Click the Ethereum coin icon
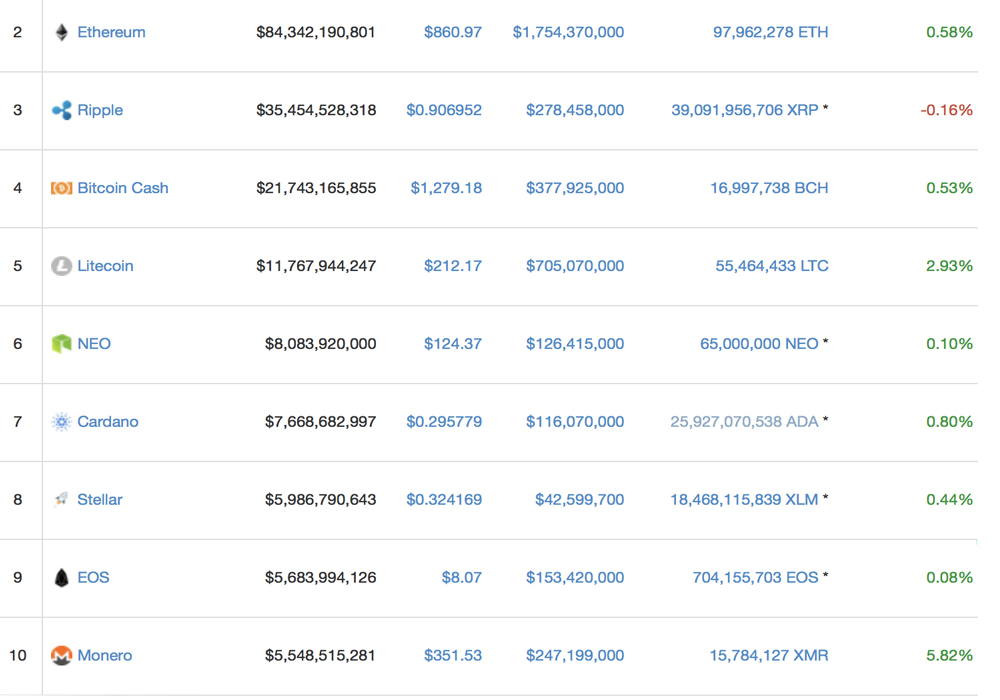The width and height of the screenshot is (1000, 700). click(x=61, y=33)
